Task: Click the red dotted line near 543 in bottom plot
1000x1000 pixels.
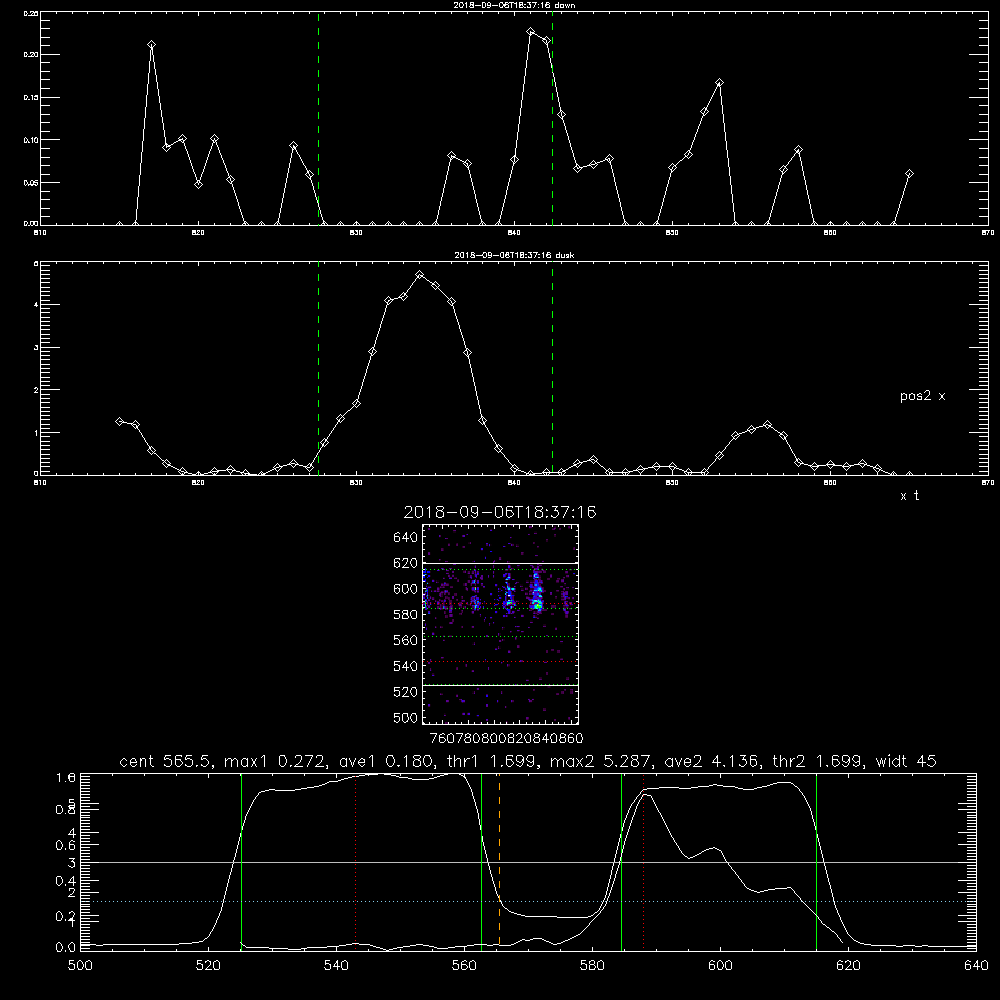Action: coord(355,861)
